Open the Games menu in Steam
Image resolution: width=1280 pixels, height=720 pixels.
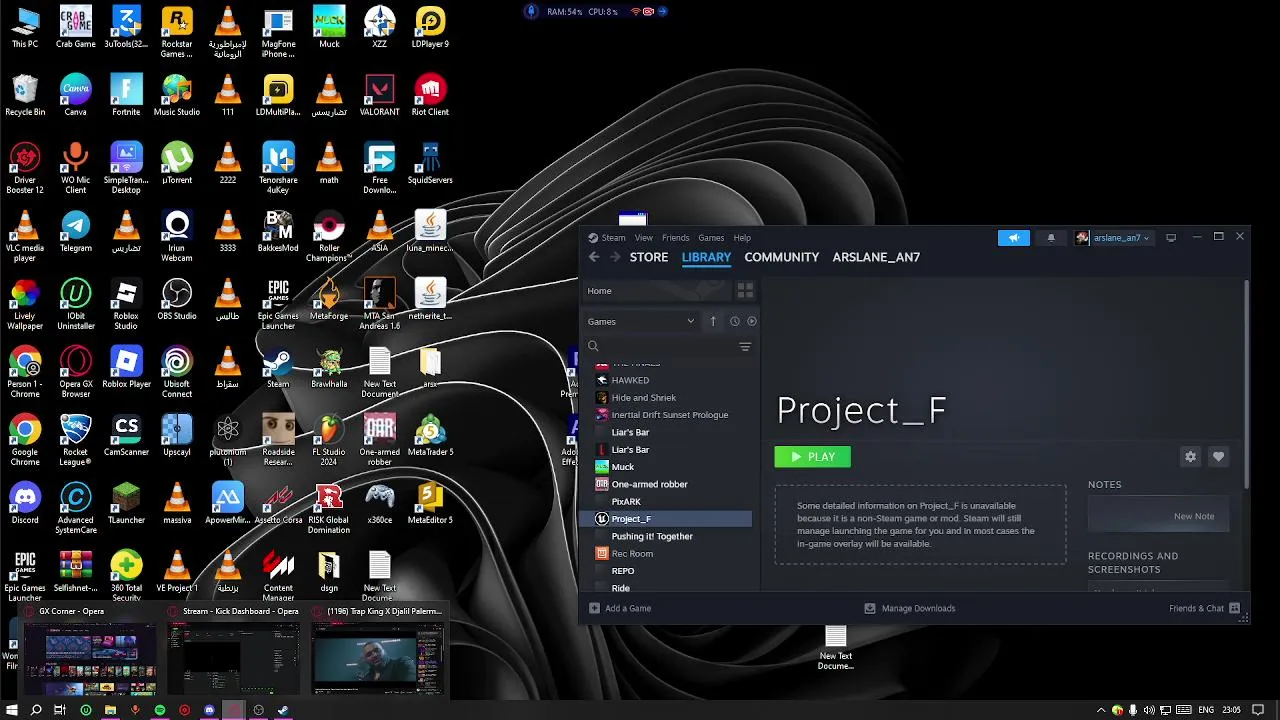click(711, 238)
